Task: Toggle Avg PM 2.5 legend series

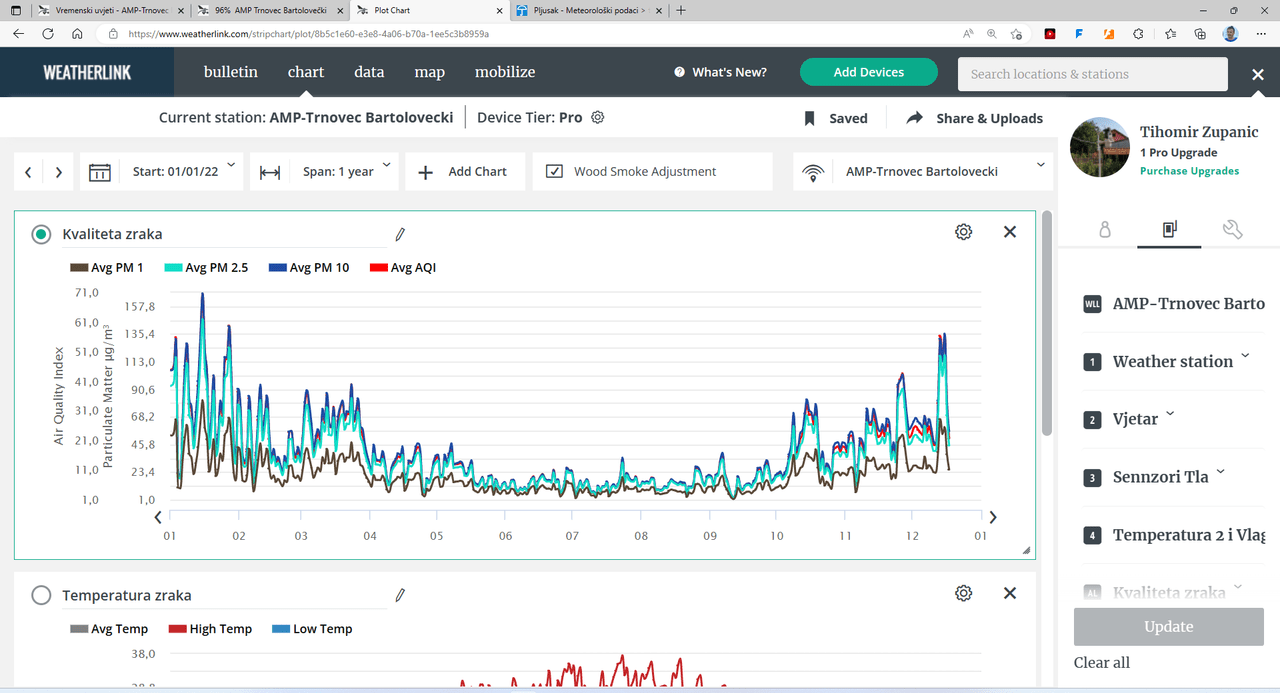Action: 206,267
